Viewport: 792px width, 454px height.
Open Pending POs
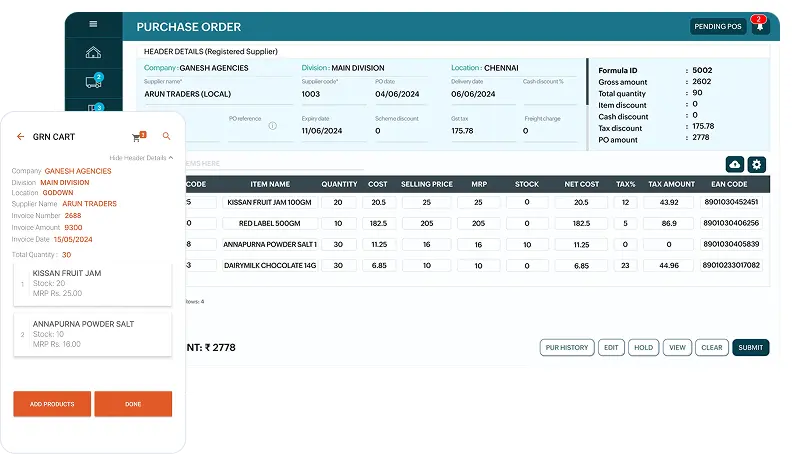pyautogui.click(x=718, y=26)
